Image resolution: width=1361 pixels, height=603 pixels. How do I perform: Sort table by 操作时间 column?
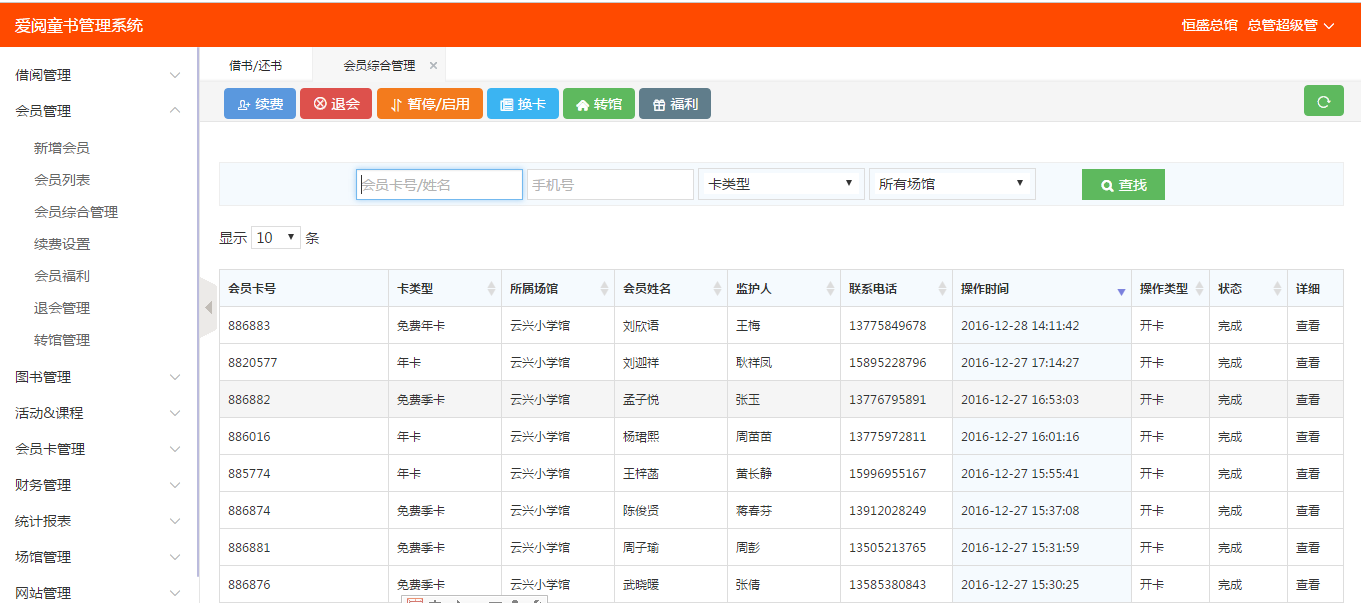click(1040, 289)
